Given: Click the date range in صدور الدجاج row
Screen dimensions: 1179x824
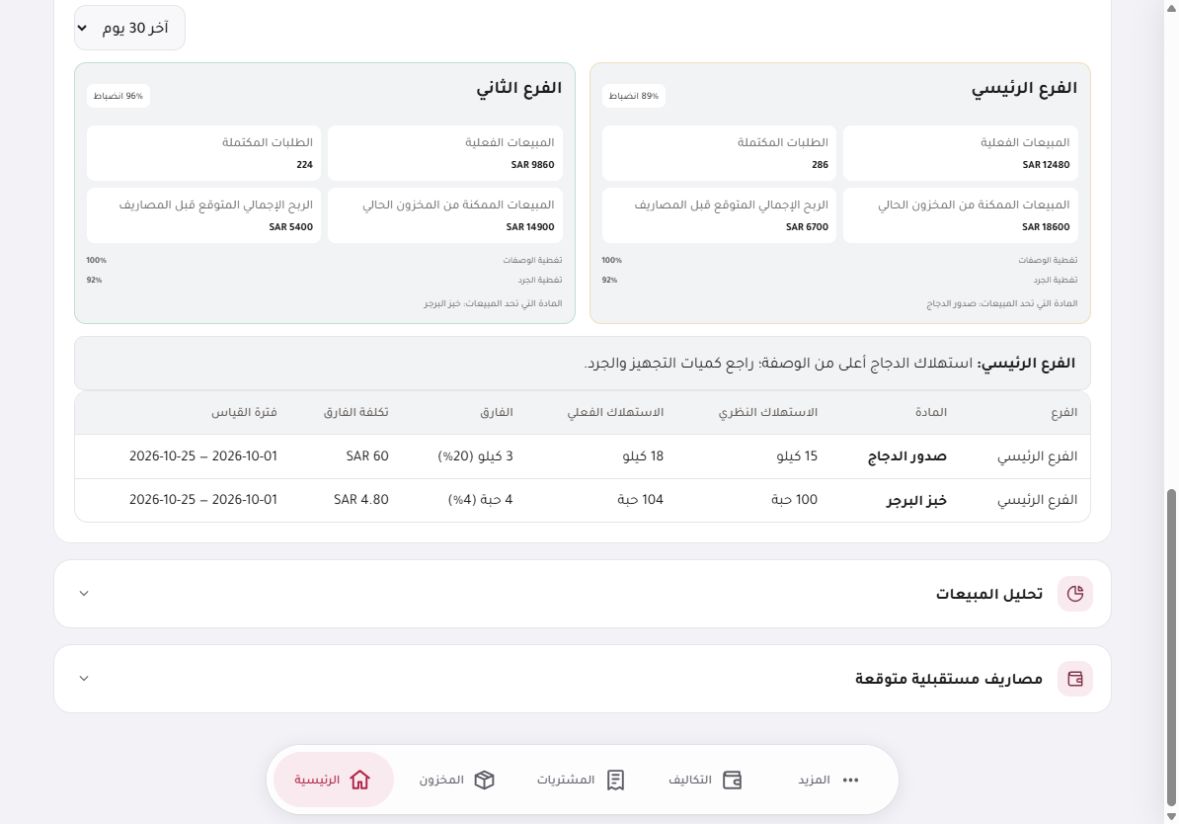Looking at the screenshot, I should pyautogui.click(x=203, y=456).
